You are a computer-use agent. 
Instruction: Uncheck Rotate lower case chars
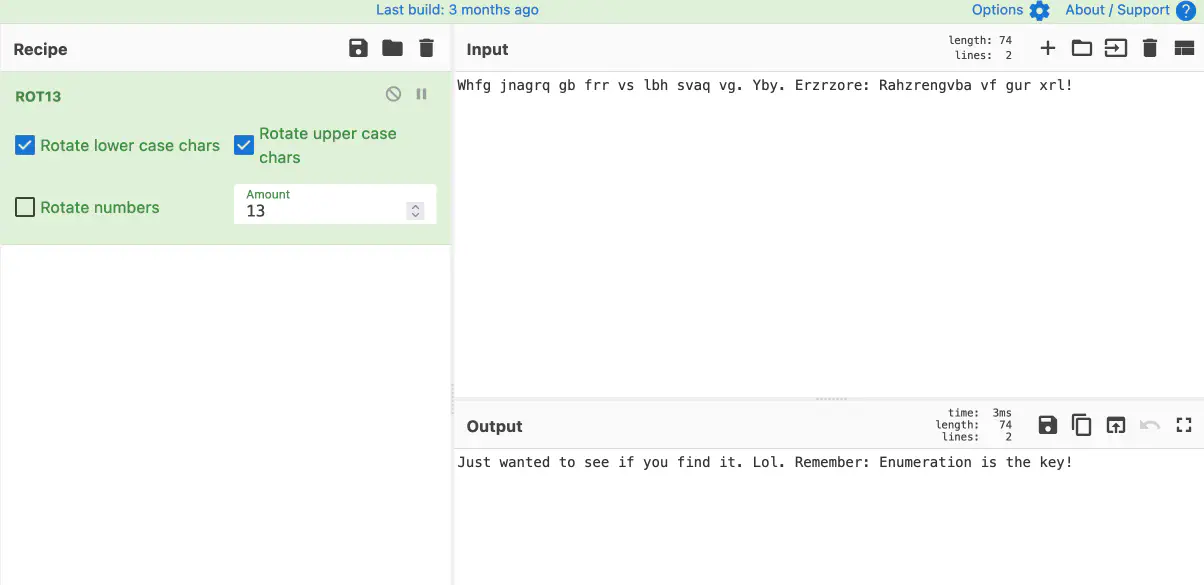[25, 146]
